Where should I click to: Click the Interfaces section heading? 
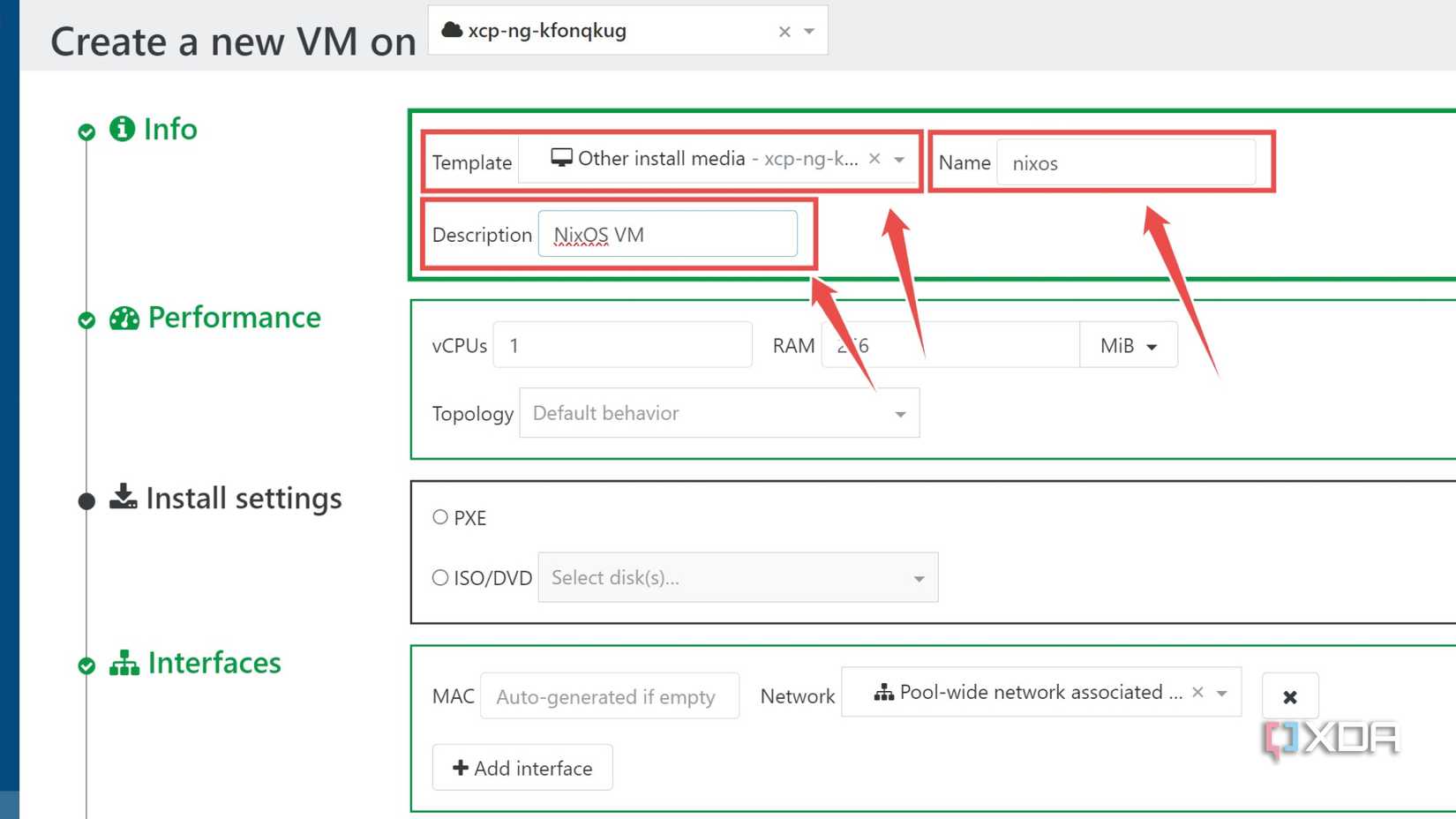[214, 663]
